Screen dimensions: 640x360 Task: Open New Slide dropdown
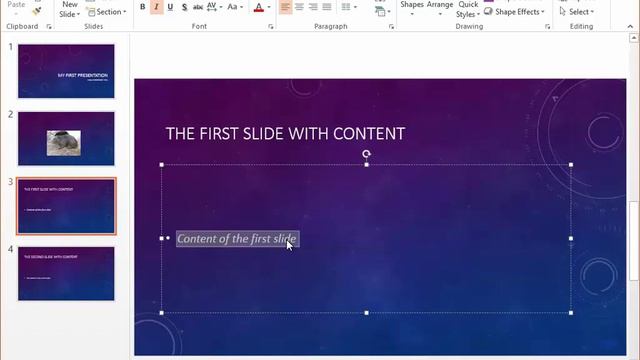tap(69, 10)
